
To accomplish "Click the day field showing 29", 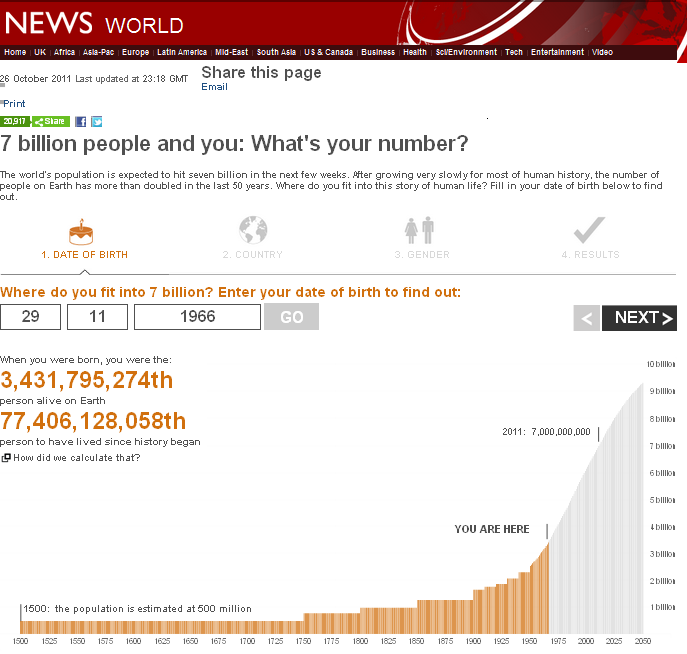I will coord(31,317).
